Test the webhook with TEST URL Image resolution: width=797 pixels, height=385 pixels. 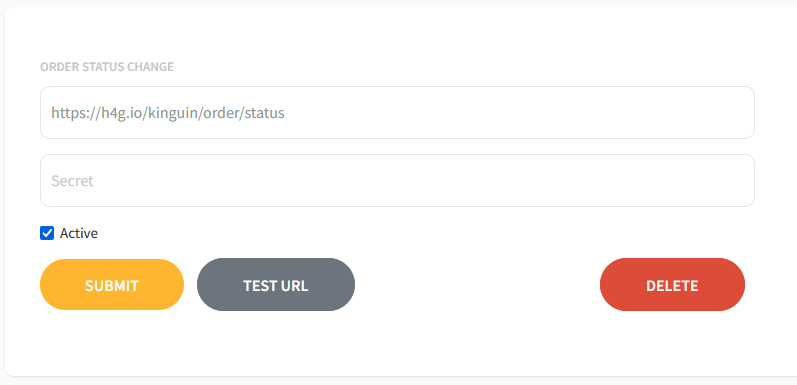(x=276, y=285)
